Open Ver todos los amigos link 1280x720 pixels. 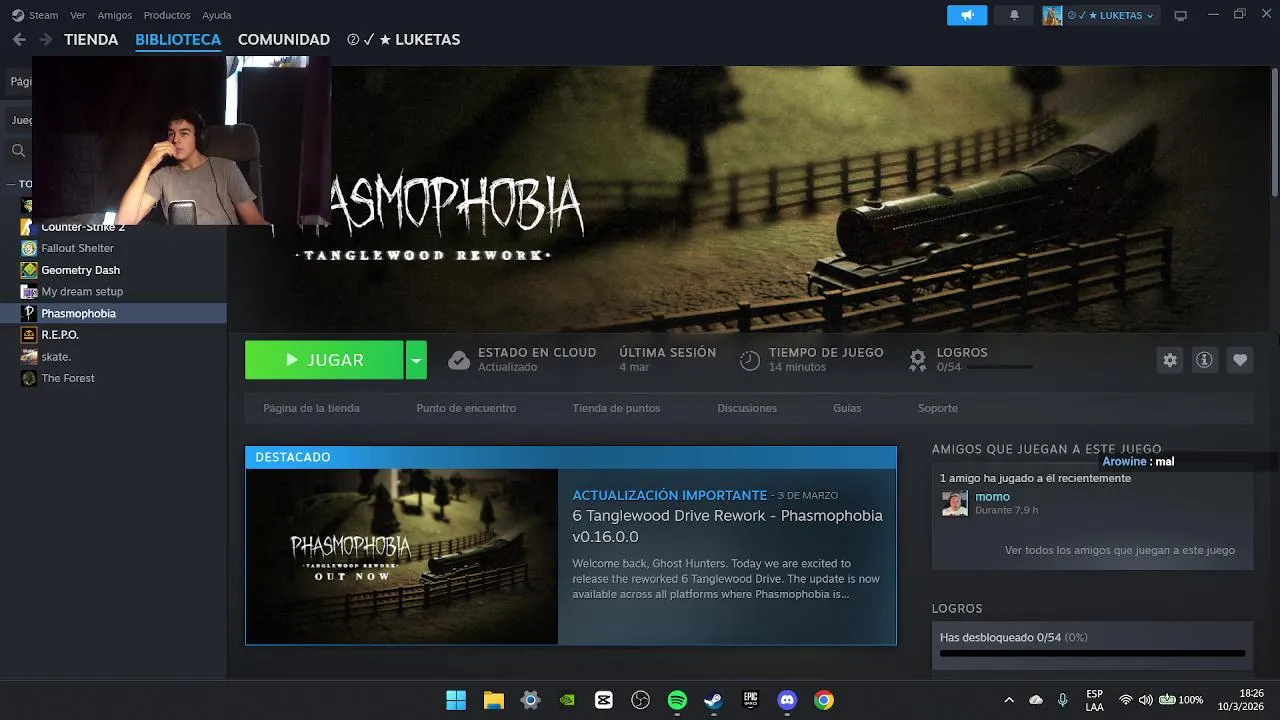pos(1120,550)
